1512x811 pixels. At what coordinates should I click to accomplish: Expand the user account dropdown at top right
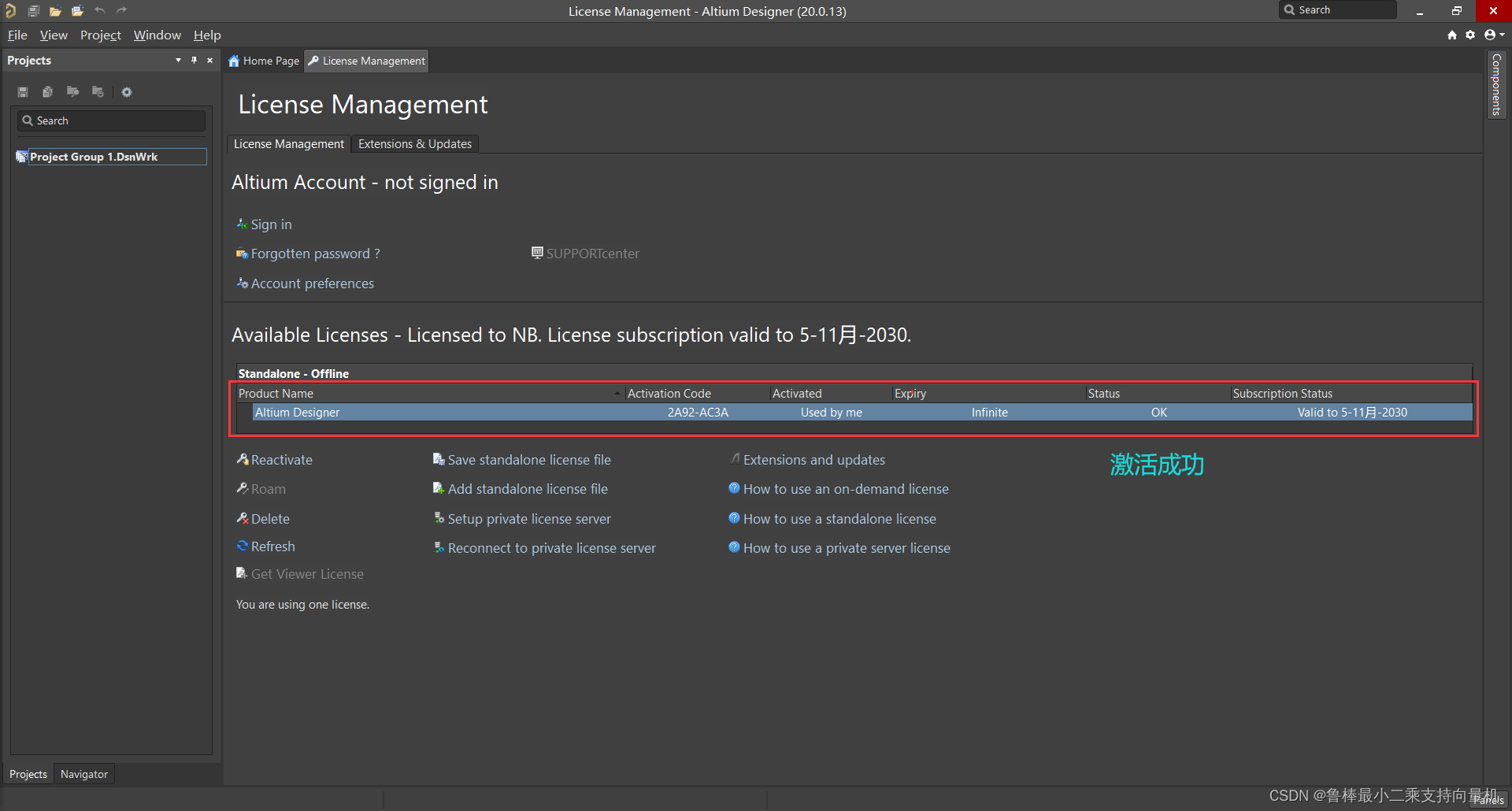[x=1494, y=35]
